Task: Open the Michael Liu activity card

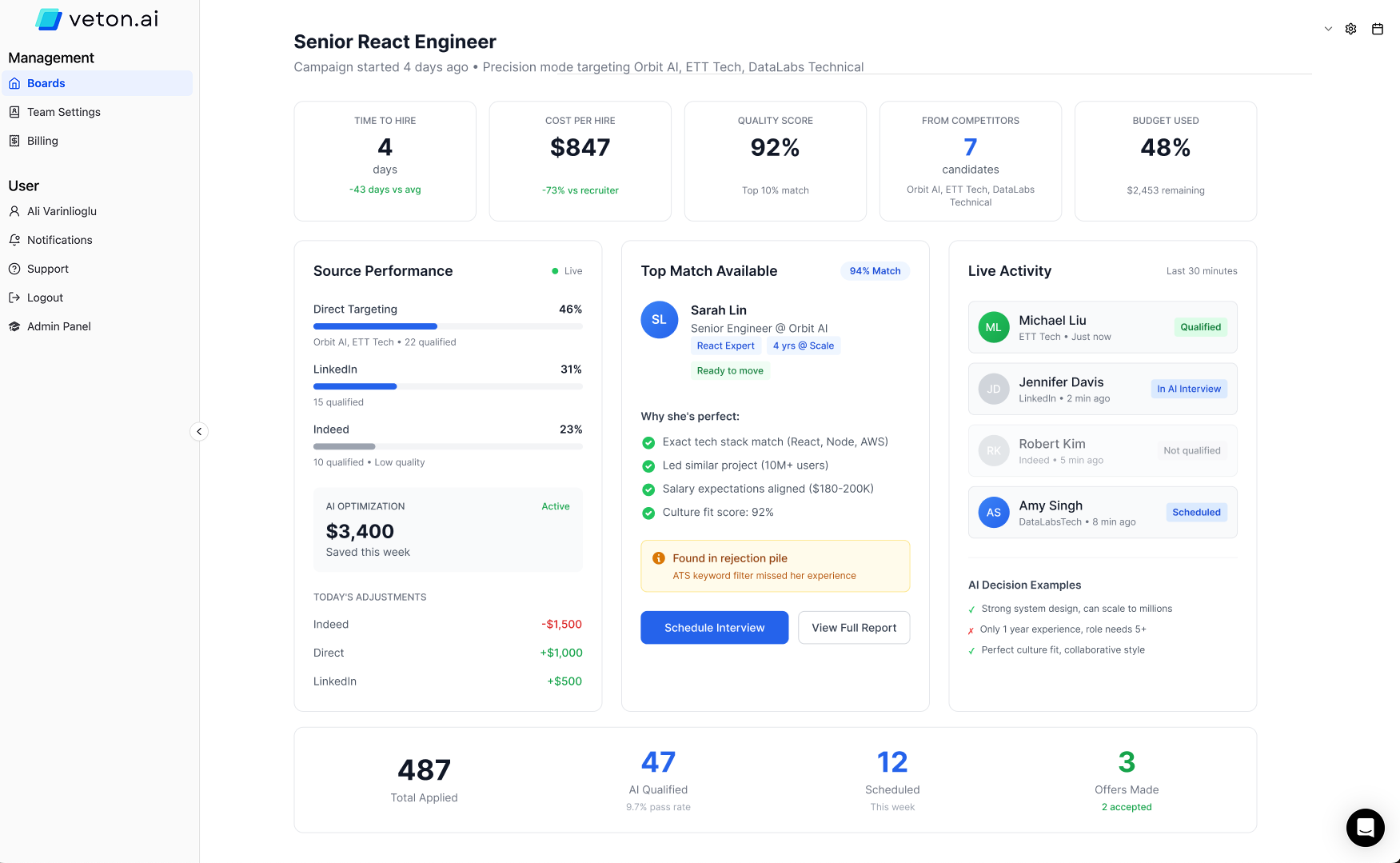Action: pyautogui.click(x=1103, y=327)
